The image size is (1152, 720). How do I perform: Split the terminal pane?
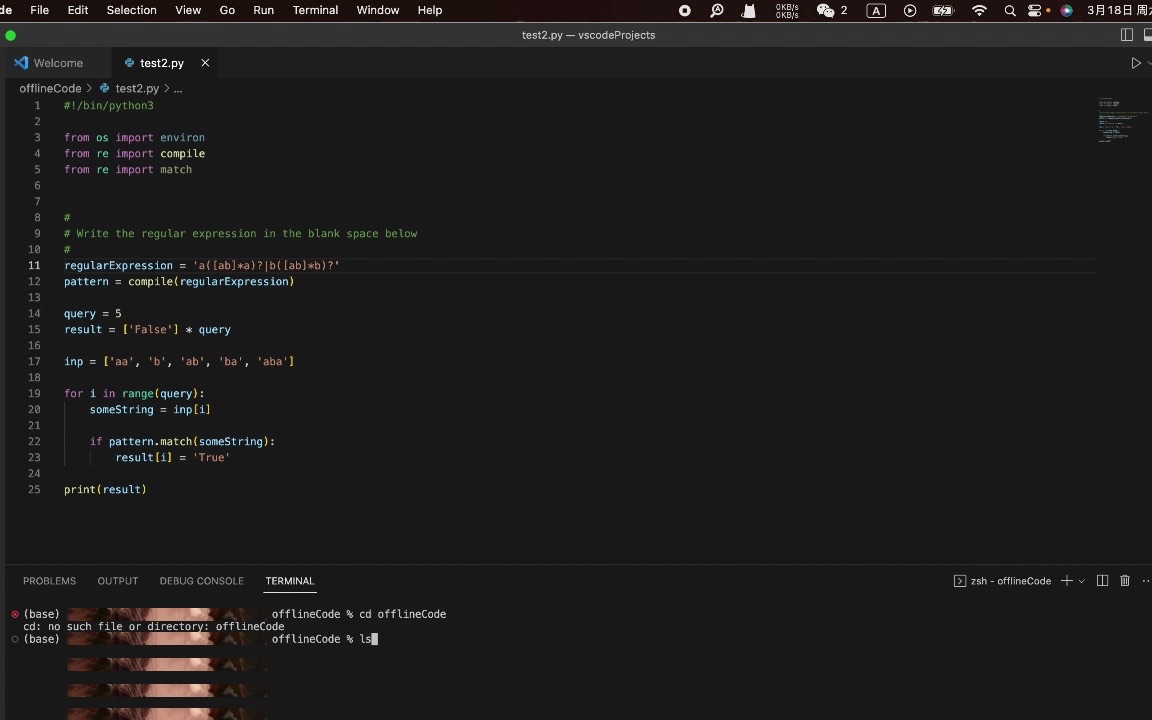click(x=1102, y=581)
